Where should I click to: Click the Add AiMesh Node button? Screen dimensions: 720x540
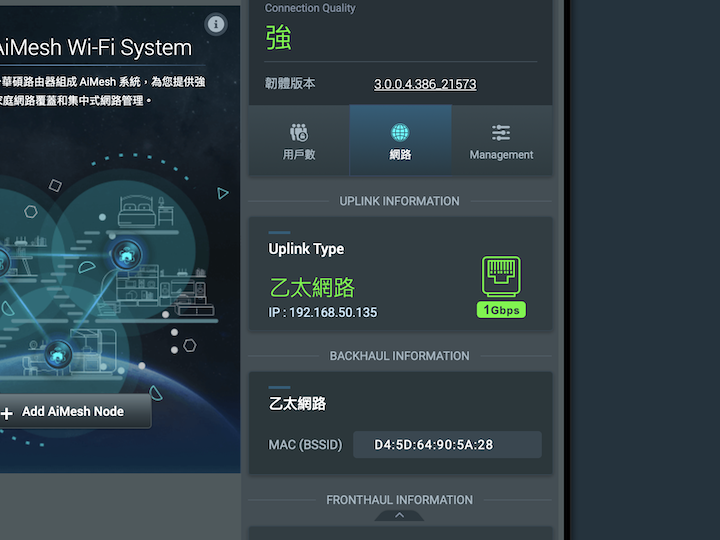click(x=73, y=411)
